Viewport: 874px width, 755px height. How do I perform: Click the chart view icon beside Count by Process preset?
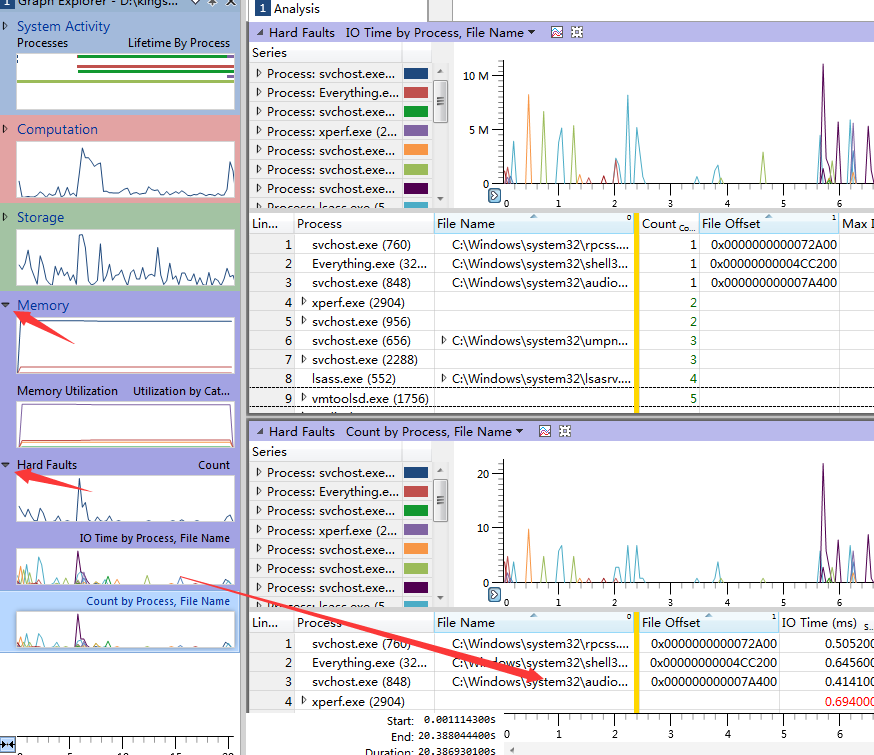click(545, 431)
